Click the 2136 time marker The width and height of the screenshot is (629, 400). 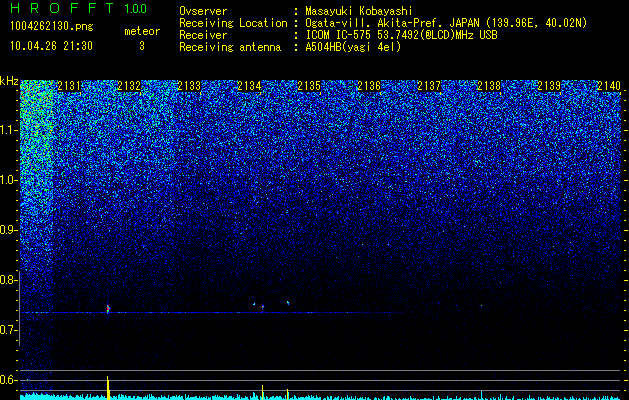(369, 86)
